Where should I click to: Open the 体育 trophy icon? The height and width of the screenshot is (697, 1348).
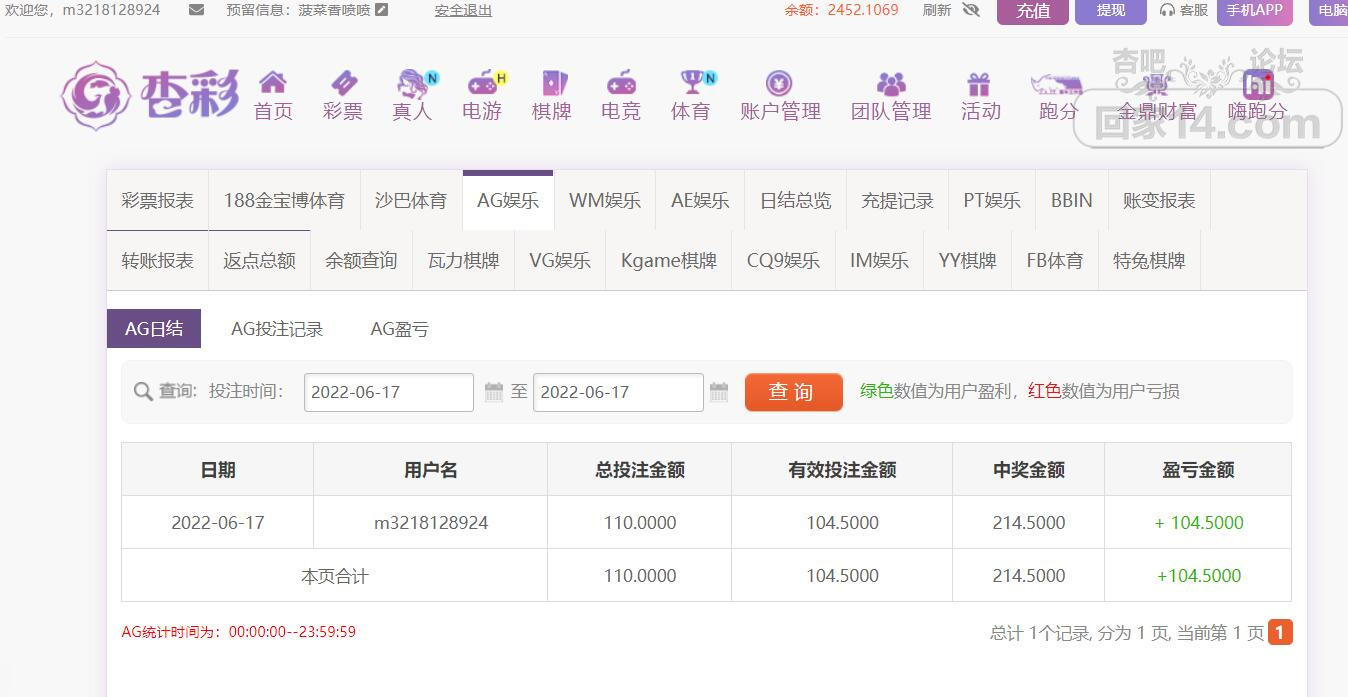(x=691, y=83)
